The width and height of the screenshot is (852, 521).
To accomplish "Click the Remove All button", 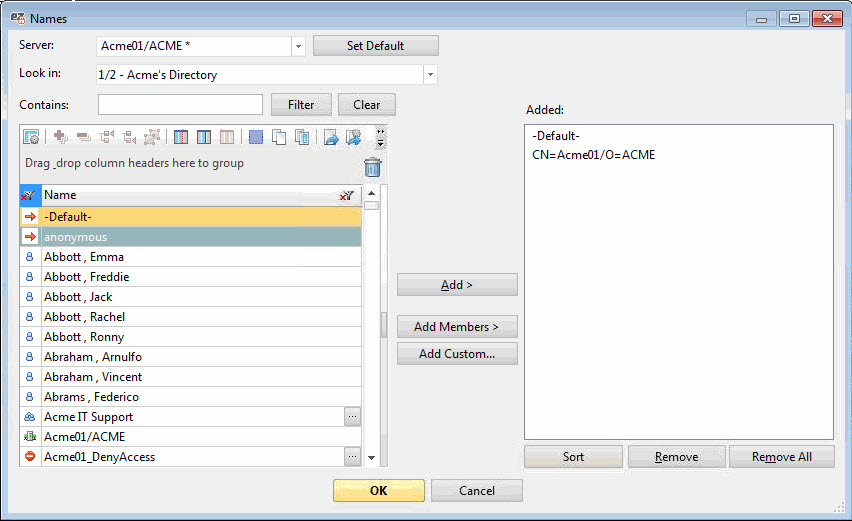I will 782,457.
